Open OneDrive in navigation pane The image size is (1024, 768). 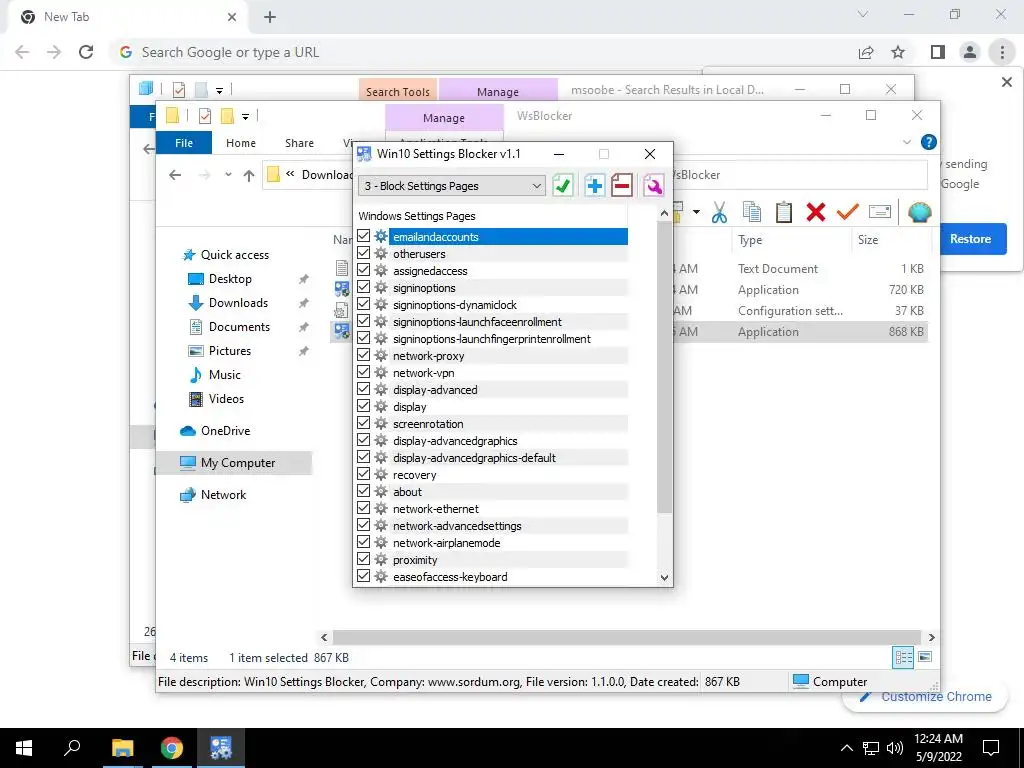(225, 431)
